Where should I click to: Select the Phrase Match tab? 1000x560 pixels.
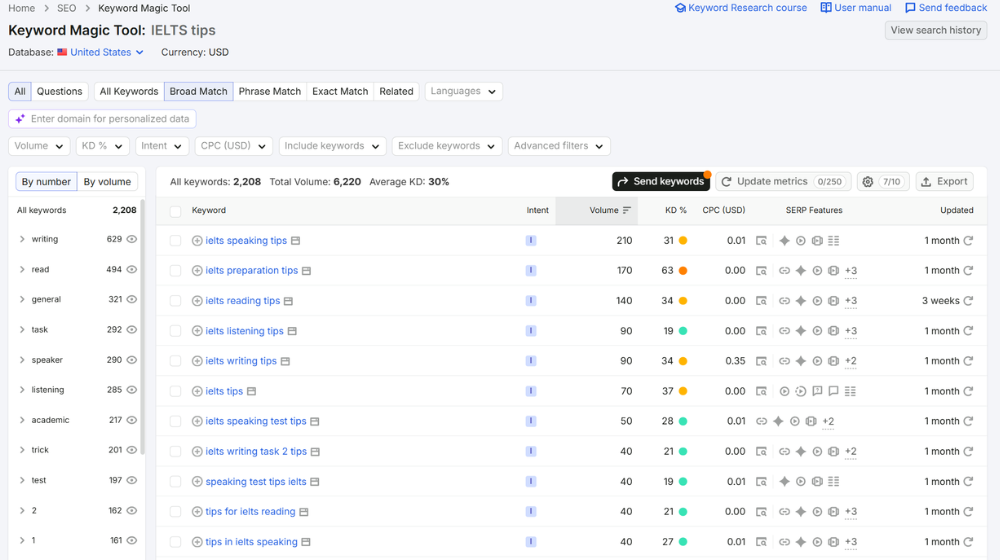pyautogui.click(x=270, y=91)
